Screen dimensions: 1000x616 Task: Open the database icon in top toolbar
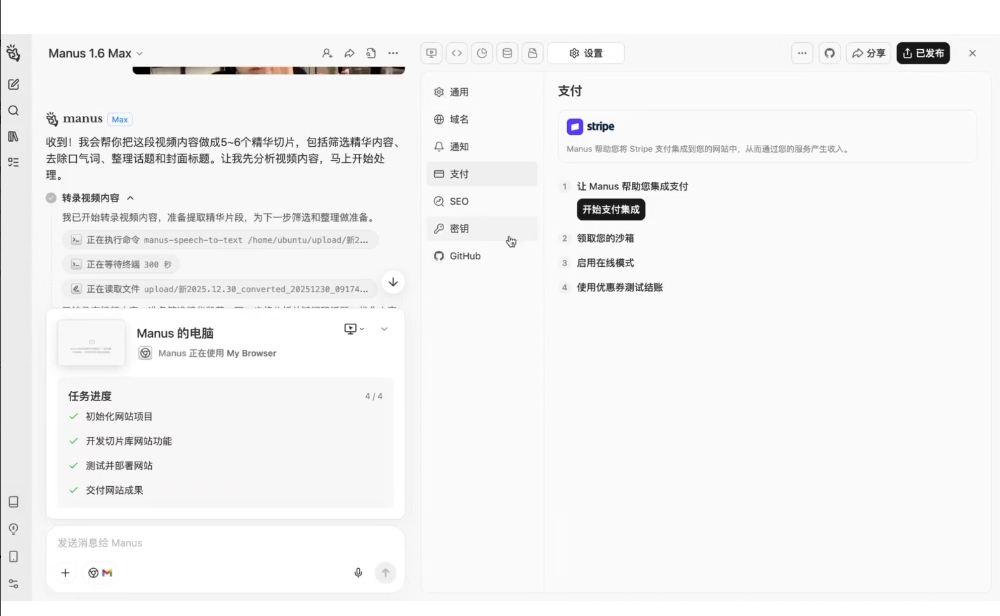(507, 52)
